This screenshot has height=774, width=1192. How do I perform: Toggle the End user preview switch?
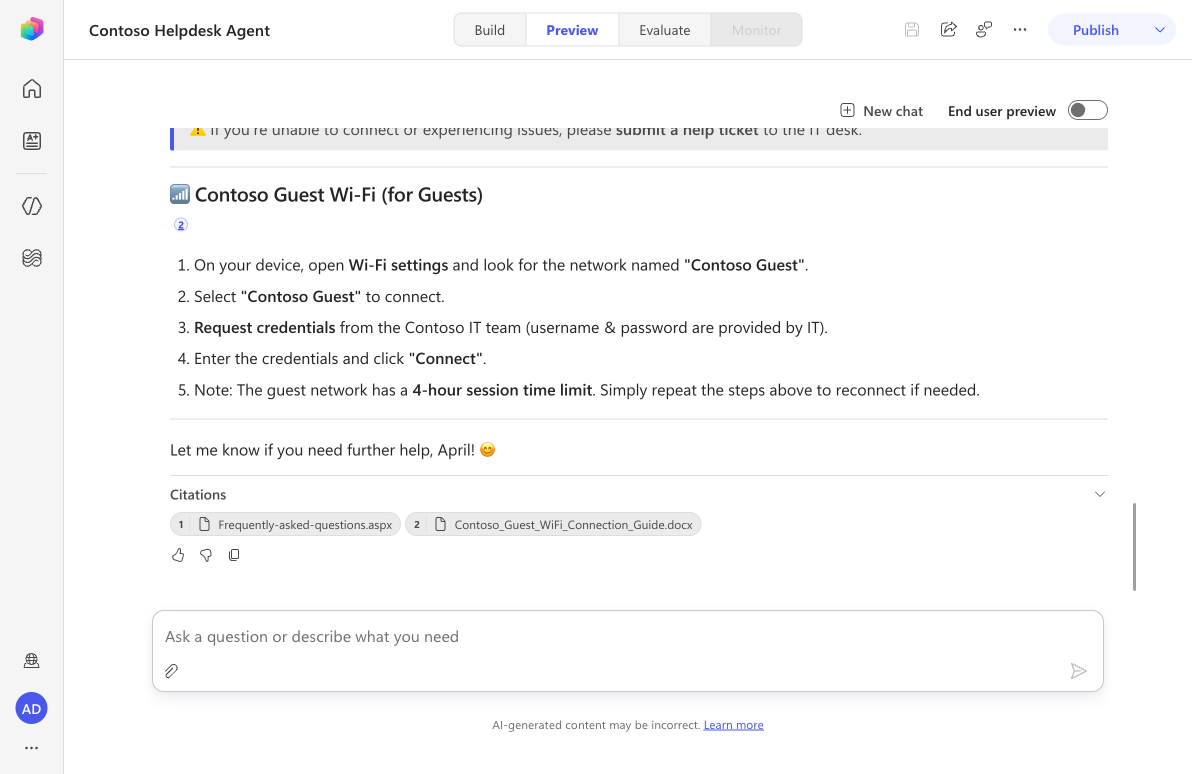pos(1087,110)
